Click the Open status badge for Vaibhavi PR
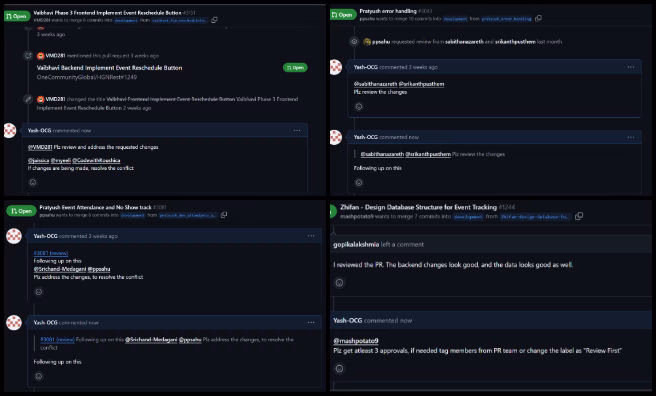This screenshot has width=656, height=396. [17, 16]
